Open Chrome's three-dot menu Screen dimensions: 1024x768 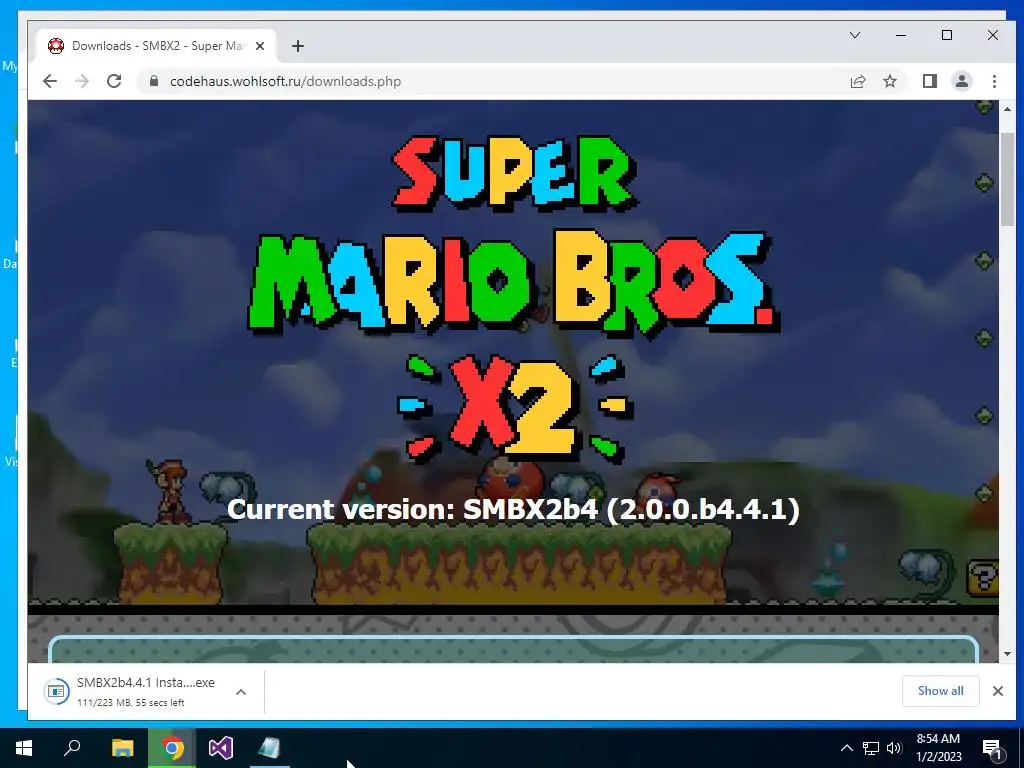994,81
